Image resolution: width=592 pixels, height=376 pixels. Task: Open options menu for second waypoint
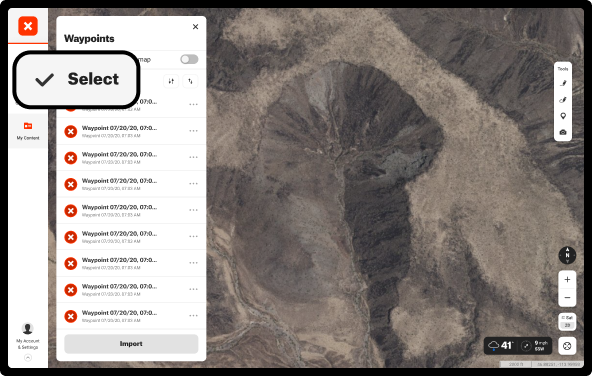[x=194, y=131]
